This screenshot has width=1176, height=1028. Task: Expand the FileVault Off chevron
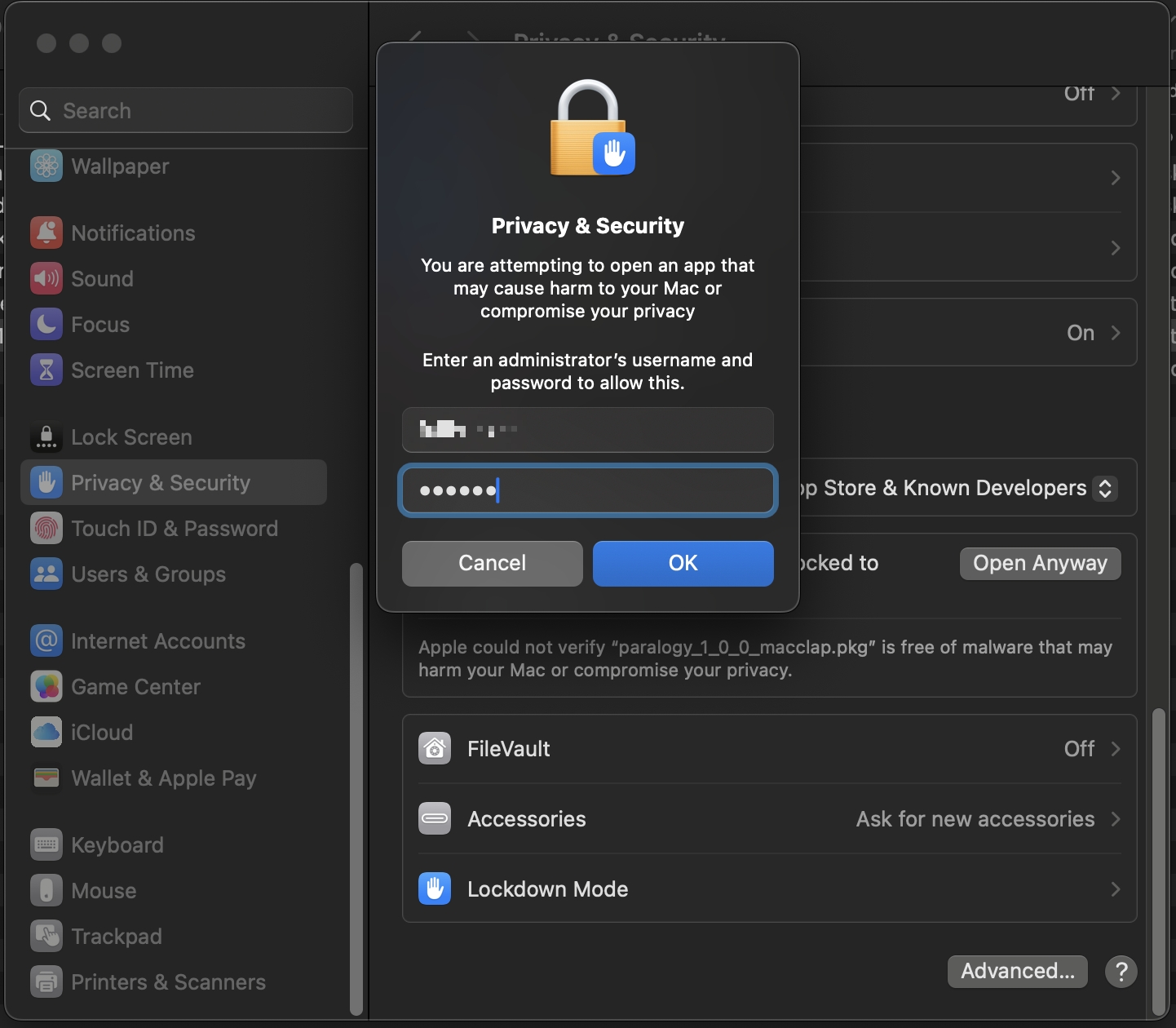click(x=1115, y=749)
